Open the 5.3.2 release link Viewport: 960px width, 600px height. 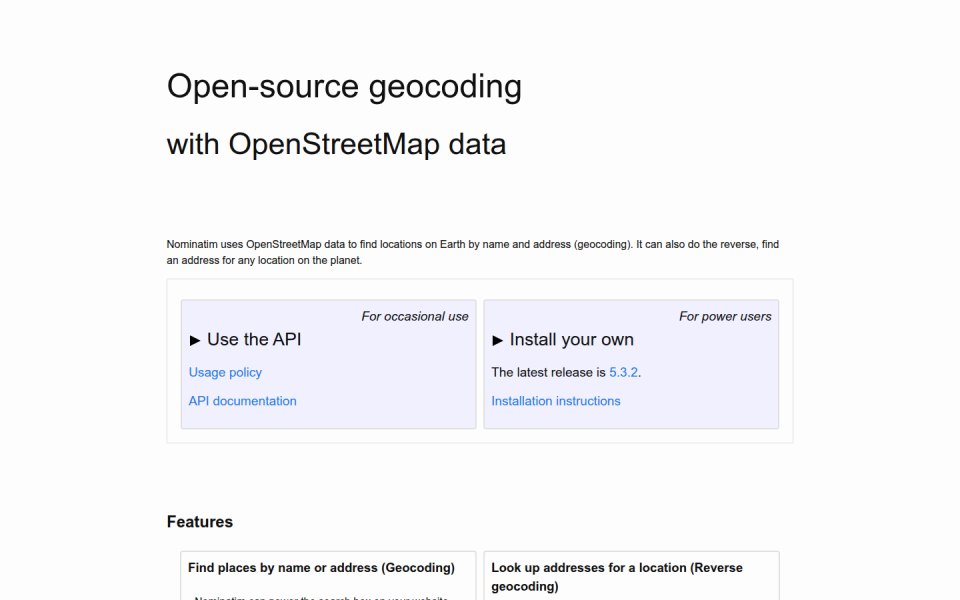(623, 372)
